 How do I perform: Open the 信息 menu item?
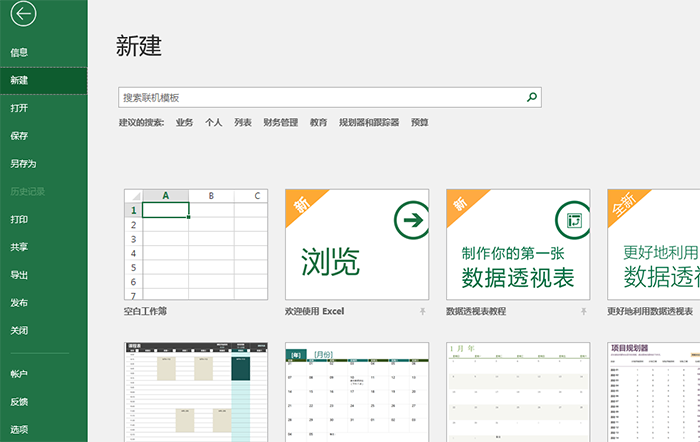tap(19, 52)
